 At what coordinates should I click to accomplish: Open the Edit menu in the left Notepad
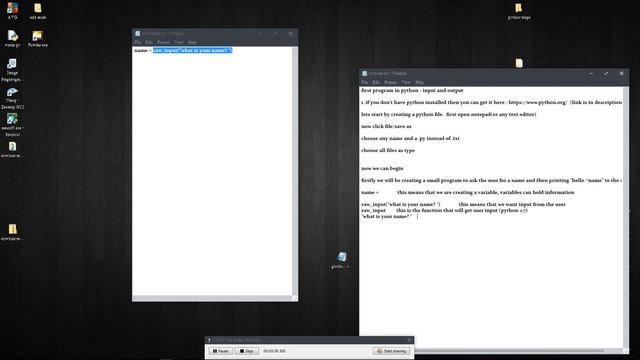[149, 42]
